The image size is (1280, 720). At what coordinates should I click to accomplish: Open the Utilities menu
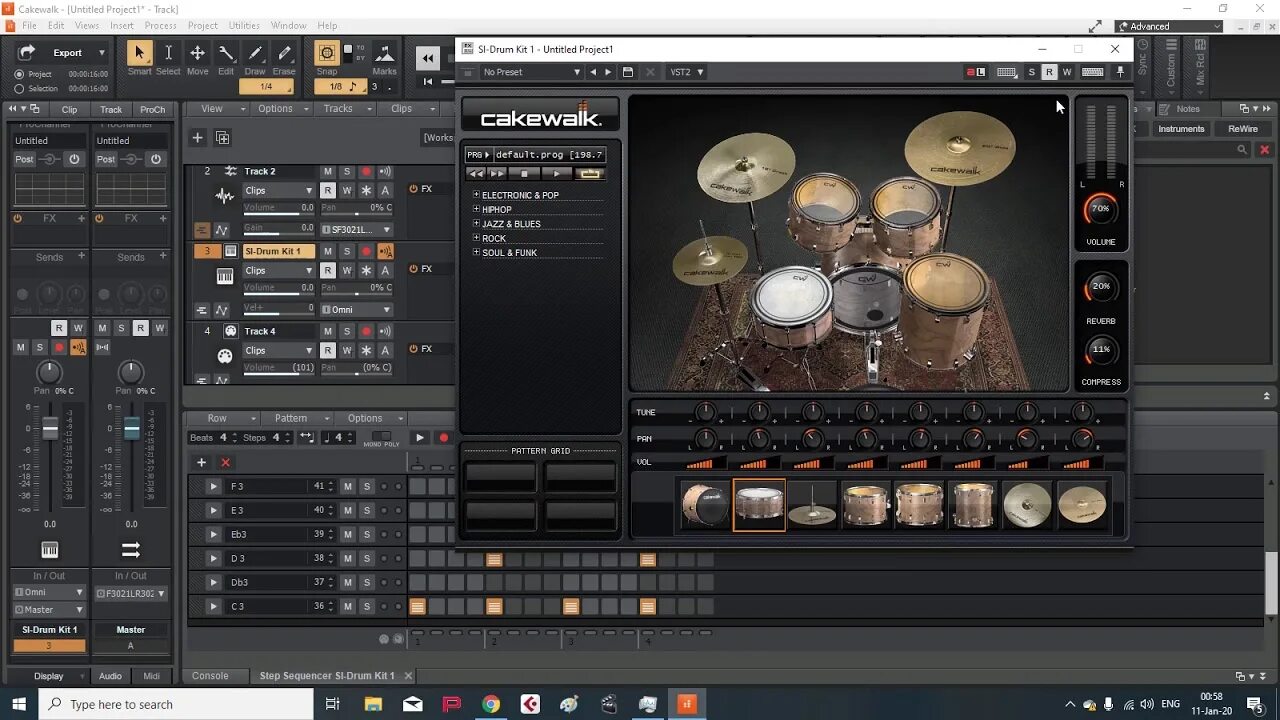(x=244, y=26)
